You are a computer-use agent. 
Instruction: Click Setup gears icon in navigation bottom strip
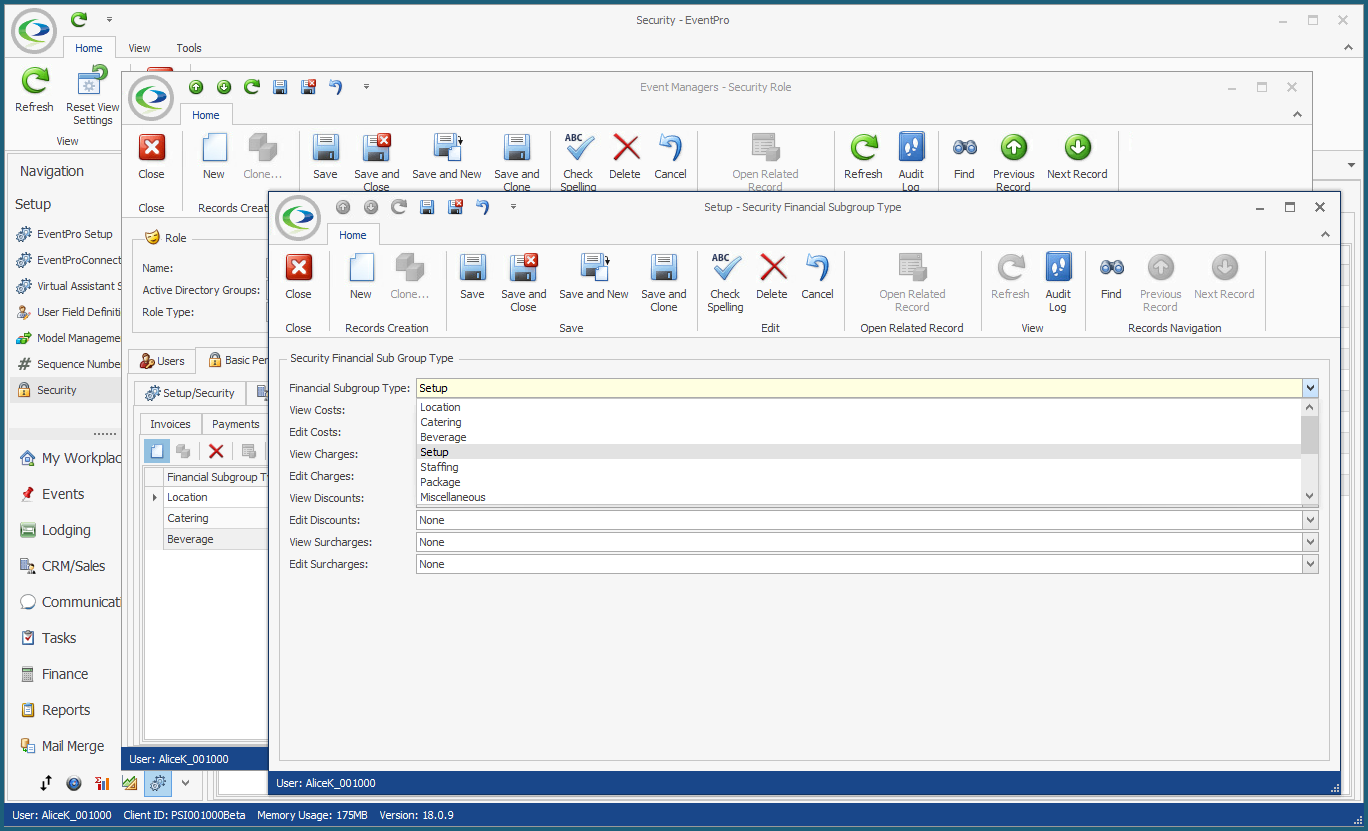coord(157,783)
